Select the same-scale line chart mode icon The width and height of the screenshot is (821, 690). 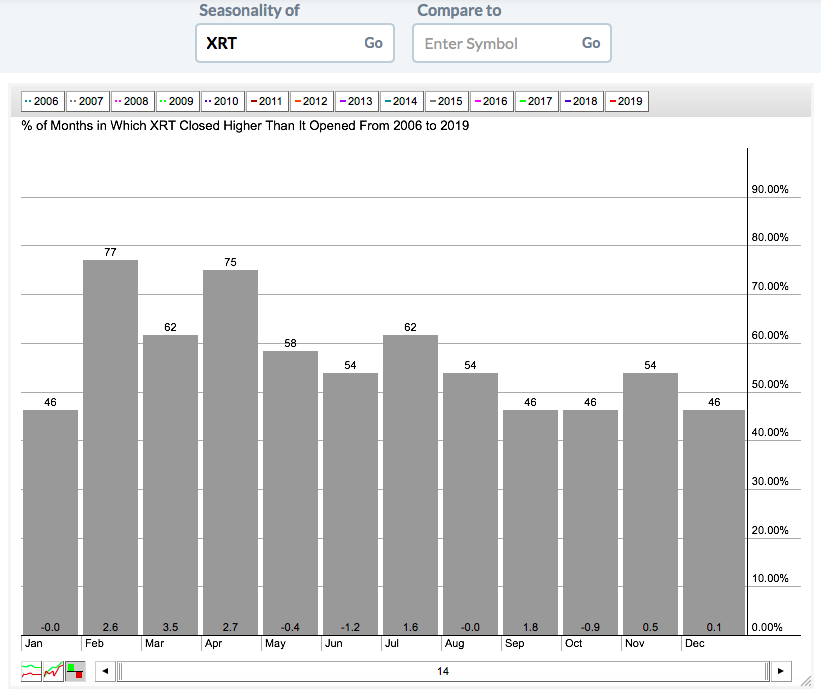tap(54, 670)
